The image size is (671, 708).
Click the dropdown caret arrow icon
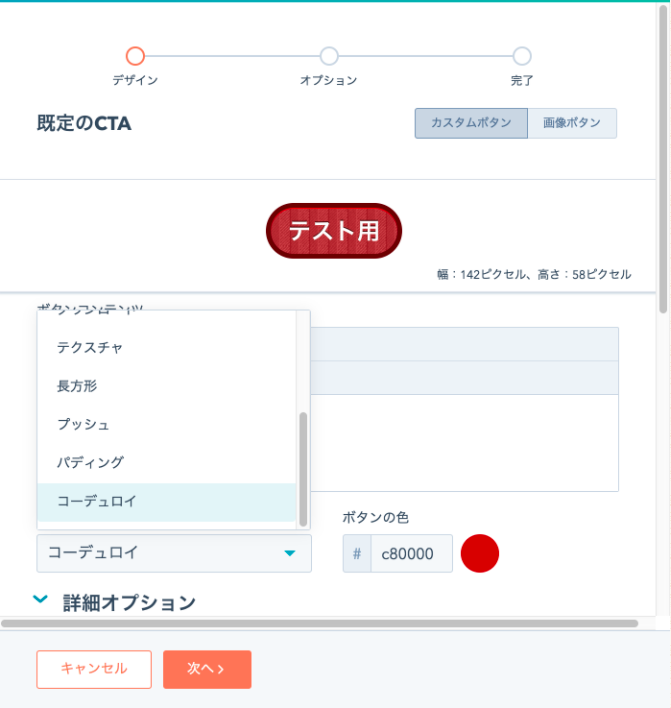[289, 553]
